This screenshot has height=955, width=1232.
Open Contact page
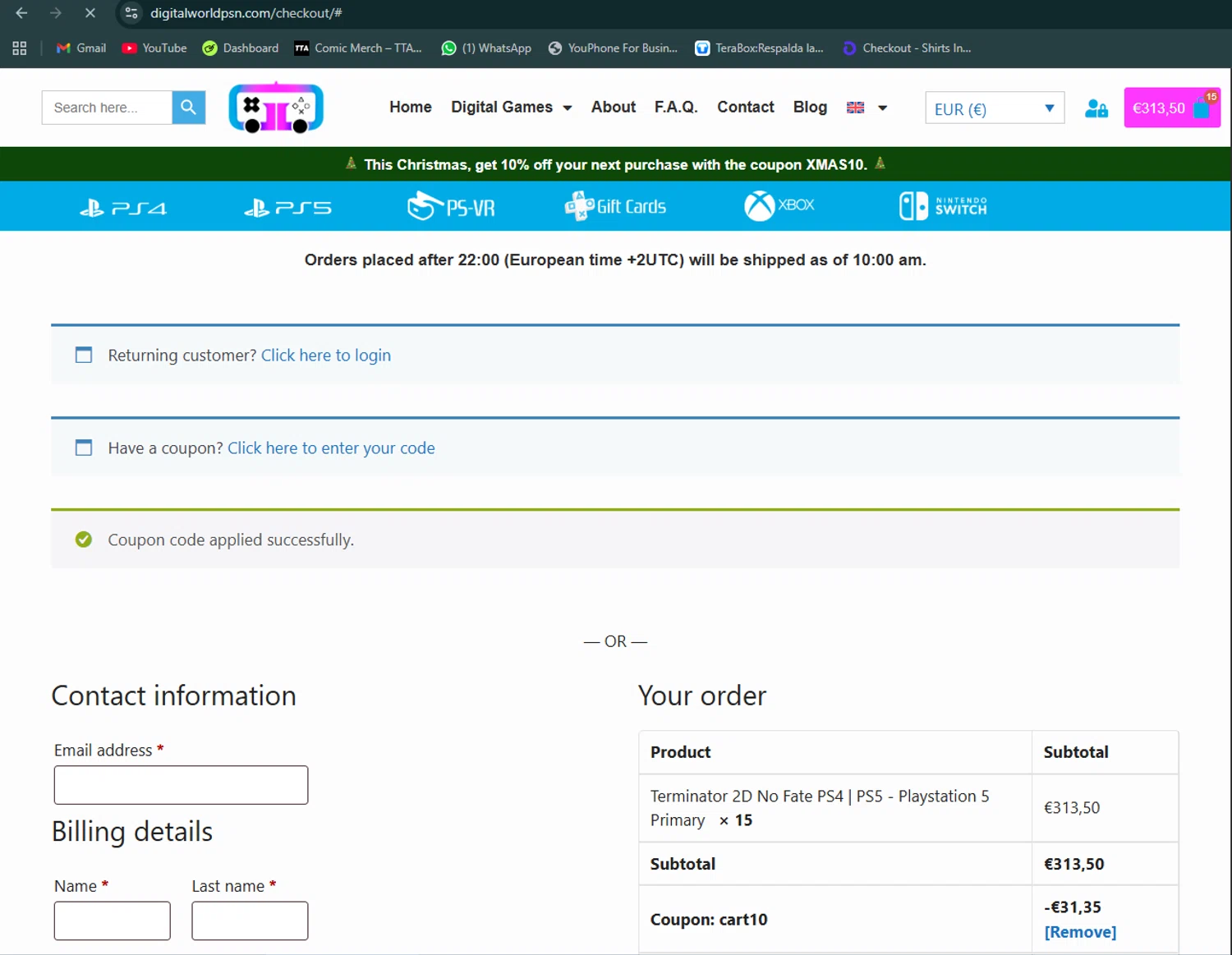(x=746, y=108)
